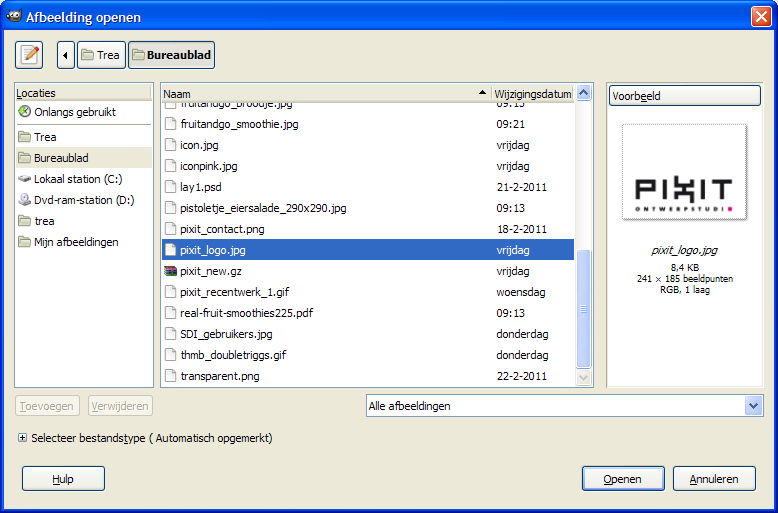Click file icon next to icon.jpg
778x513 pixels.
(170, 145)
